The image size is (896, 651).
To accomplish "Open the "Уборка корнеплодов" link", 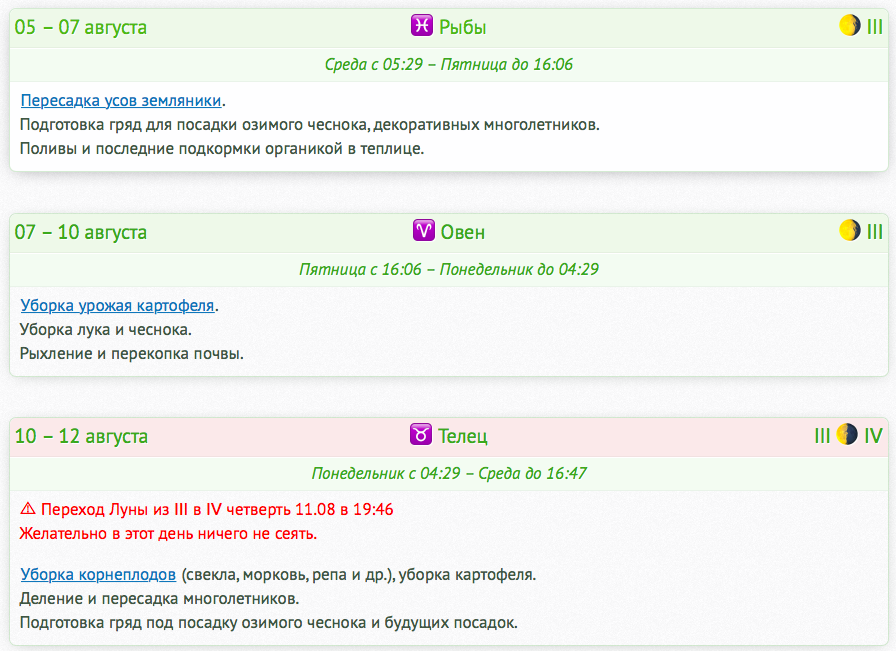I will [98, 575].
